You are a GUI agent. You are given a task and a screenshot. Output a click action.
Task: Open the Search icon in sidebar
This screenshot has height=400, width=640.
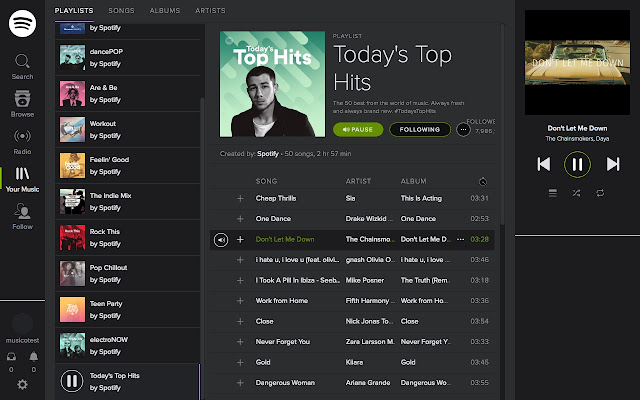coord(22,61)
